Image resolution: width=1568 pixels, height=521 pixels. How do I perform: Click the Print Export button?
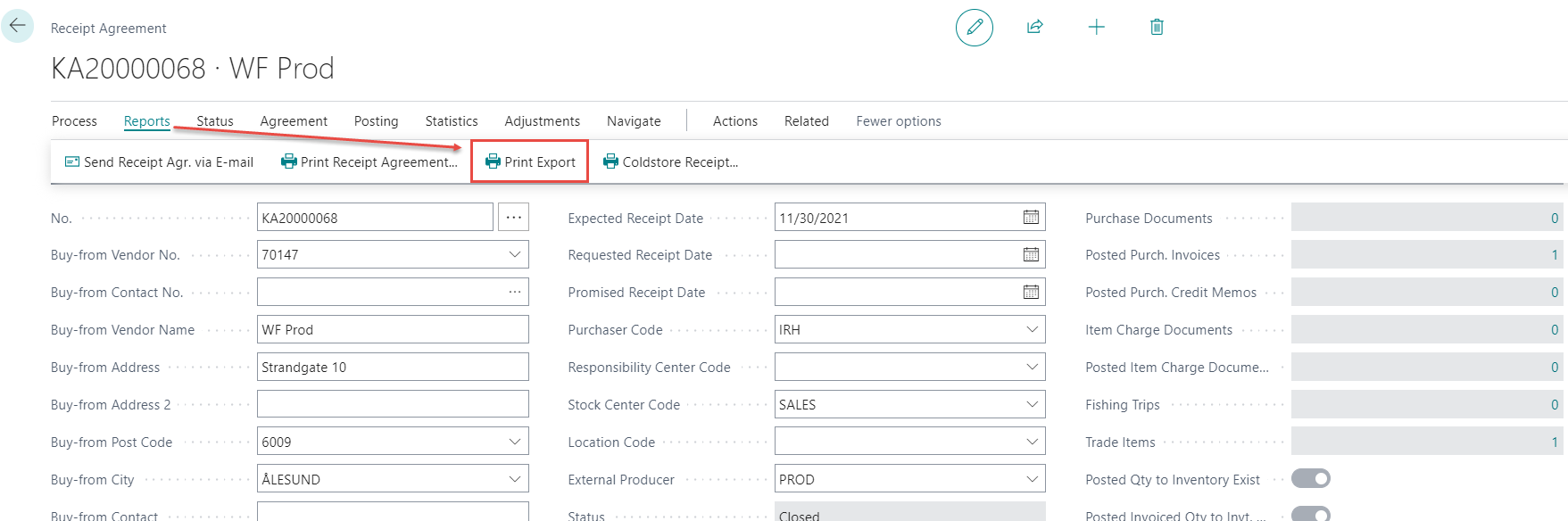point(530,162)
